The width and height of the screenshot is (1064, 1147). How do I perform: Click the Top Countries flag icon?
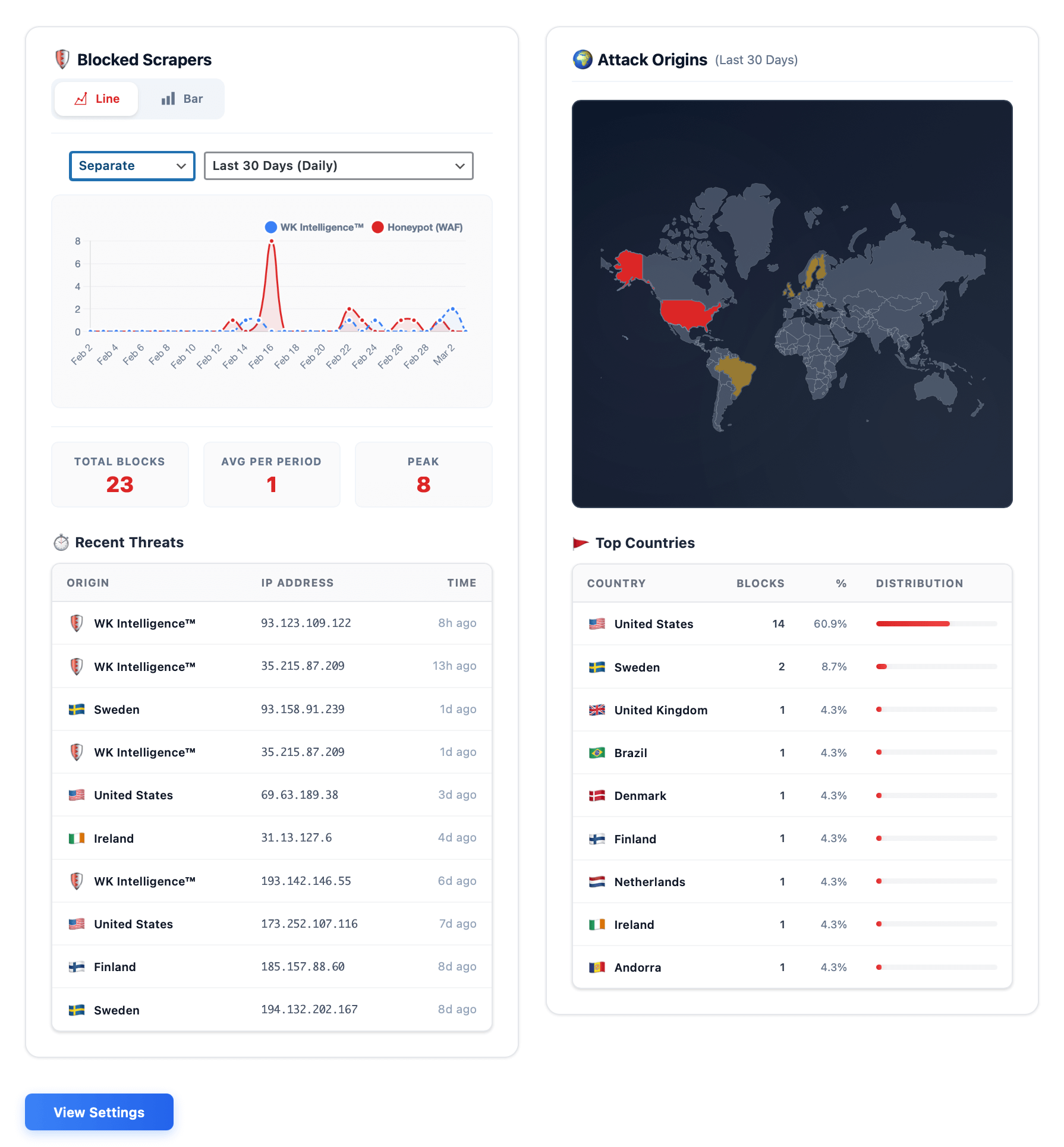pyautogui.click(x=580, y=543)
